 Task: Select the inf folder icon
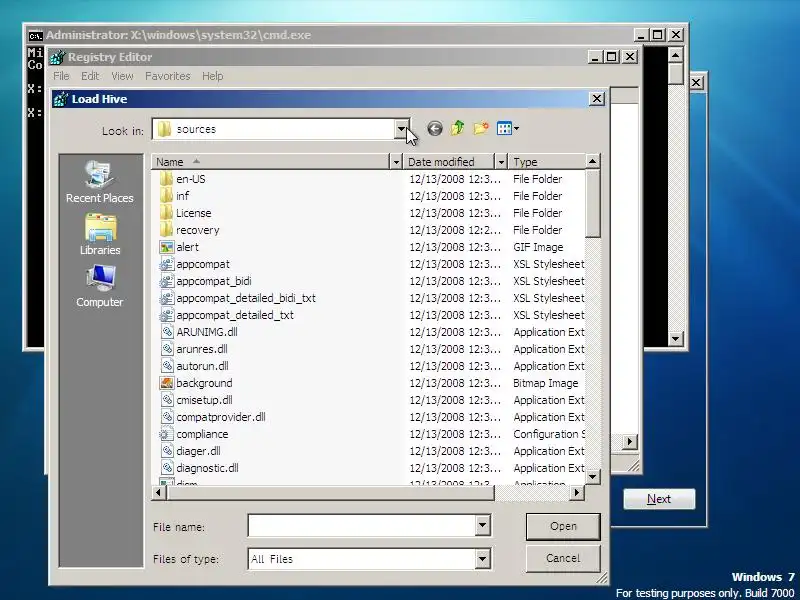pos(166,196)
